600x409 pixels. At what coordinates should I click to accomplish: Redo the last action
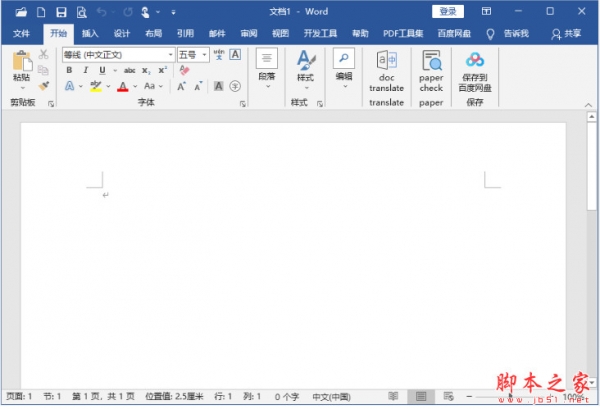tap(128, 12)
